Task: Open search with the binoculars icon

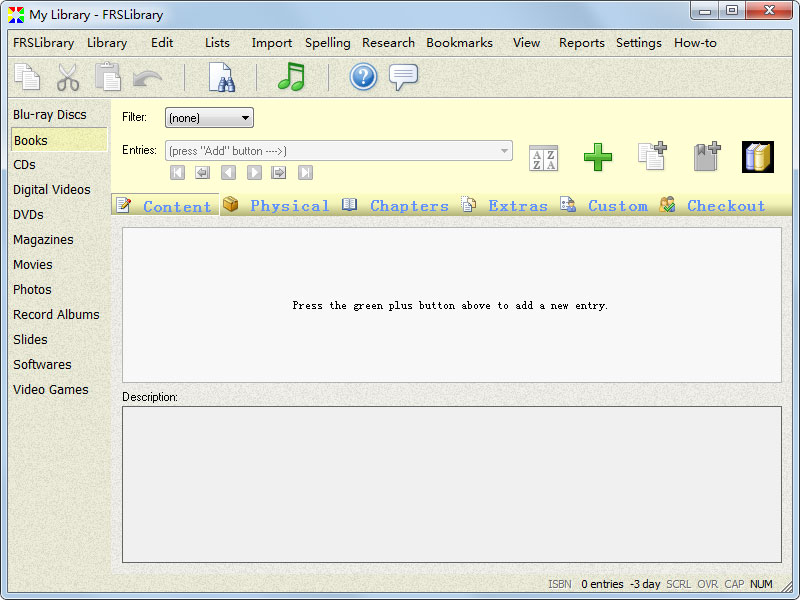Action: coord(220,77)
